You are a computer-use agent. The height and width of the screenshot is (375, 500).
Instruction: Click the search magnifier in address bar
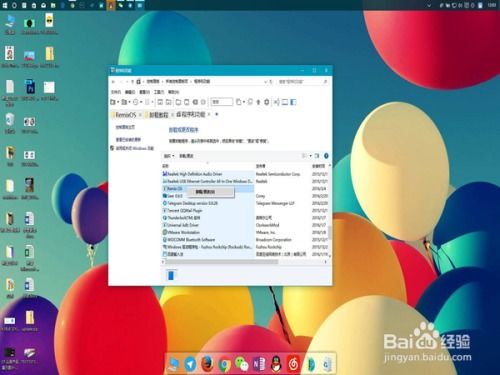tap(325, 81)
